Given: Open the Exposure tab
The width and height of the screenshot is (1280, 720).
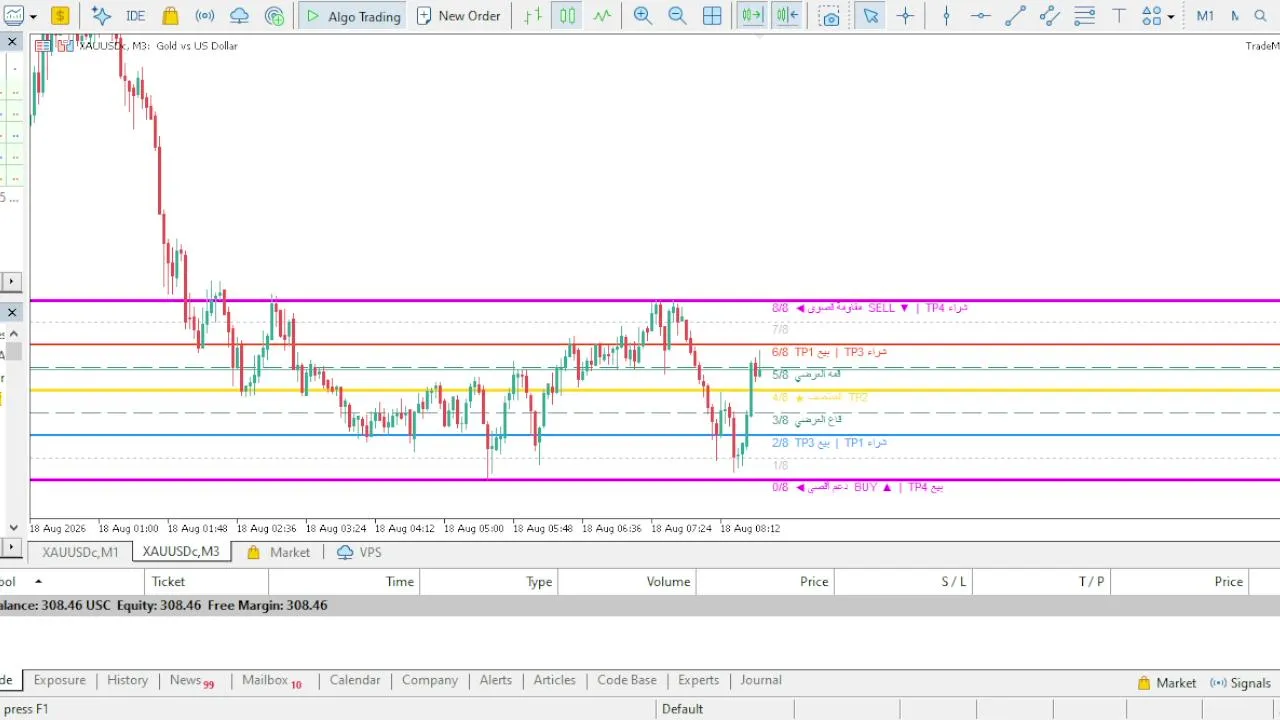Looking at the screenshot, I should point(60,680).
